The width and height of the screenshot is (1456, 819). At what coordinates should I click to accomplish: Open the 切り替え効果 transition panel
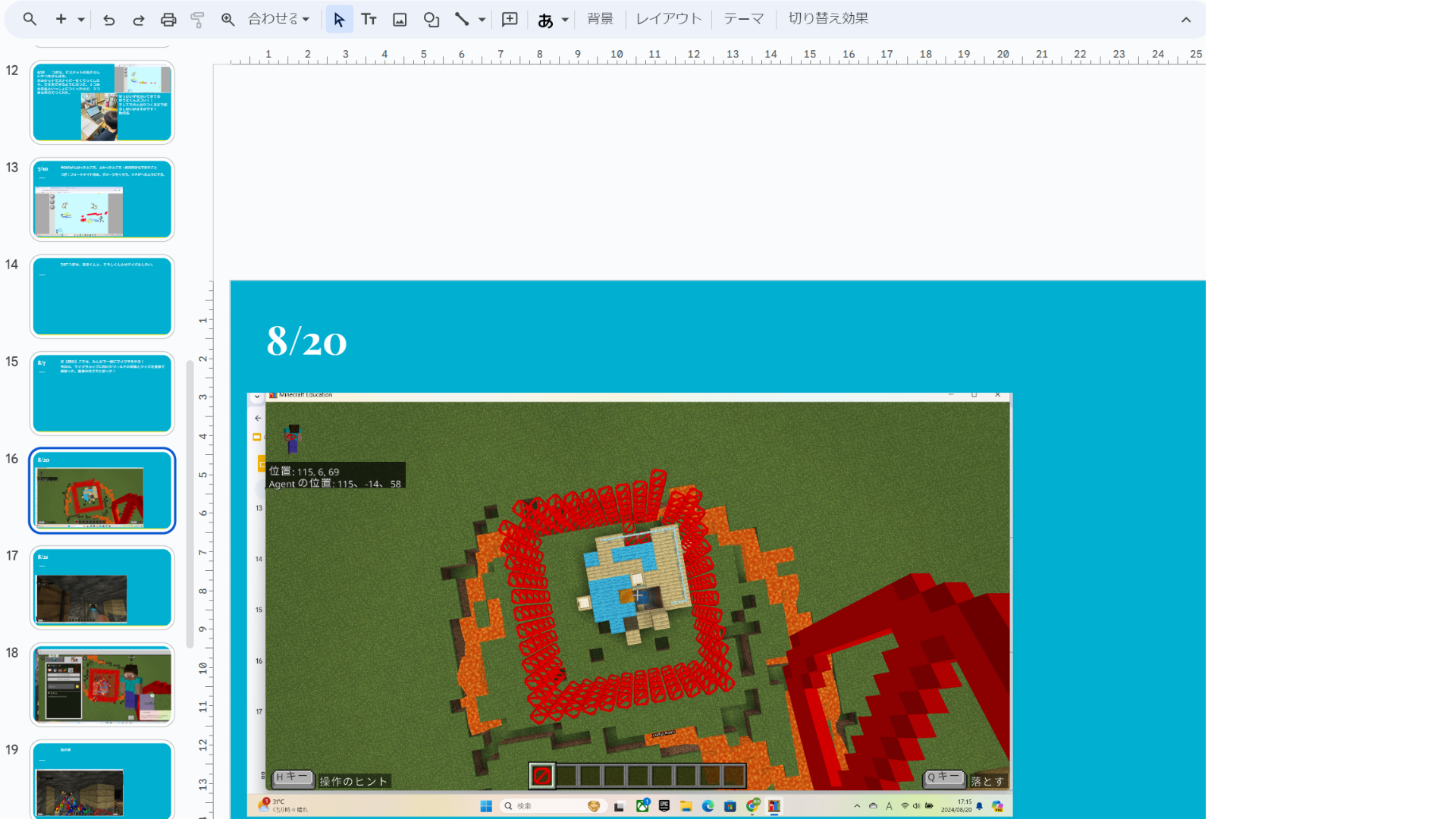tap(828, 19)
